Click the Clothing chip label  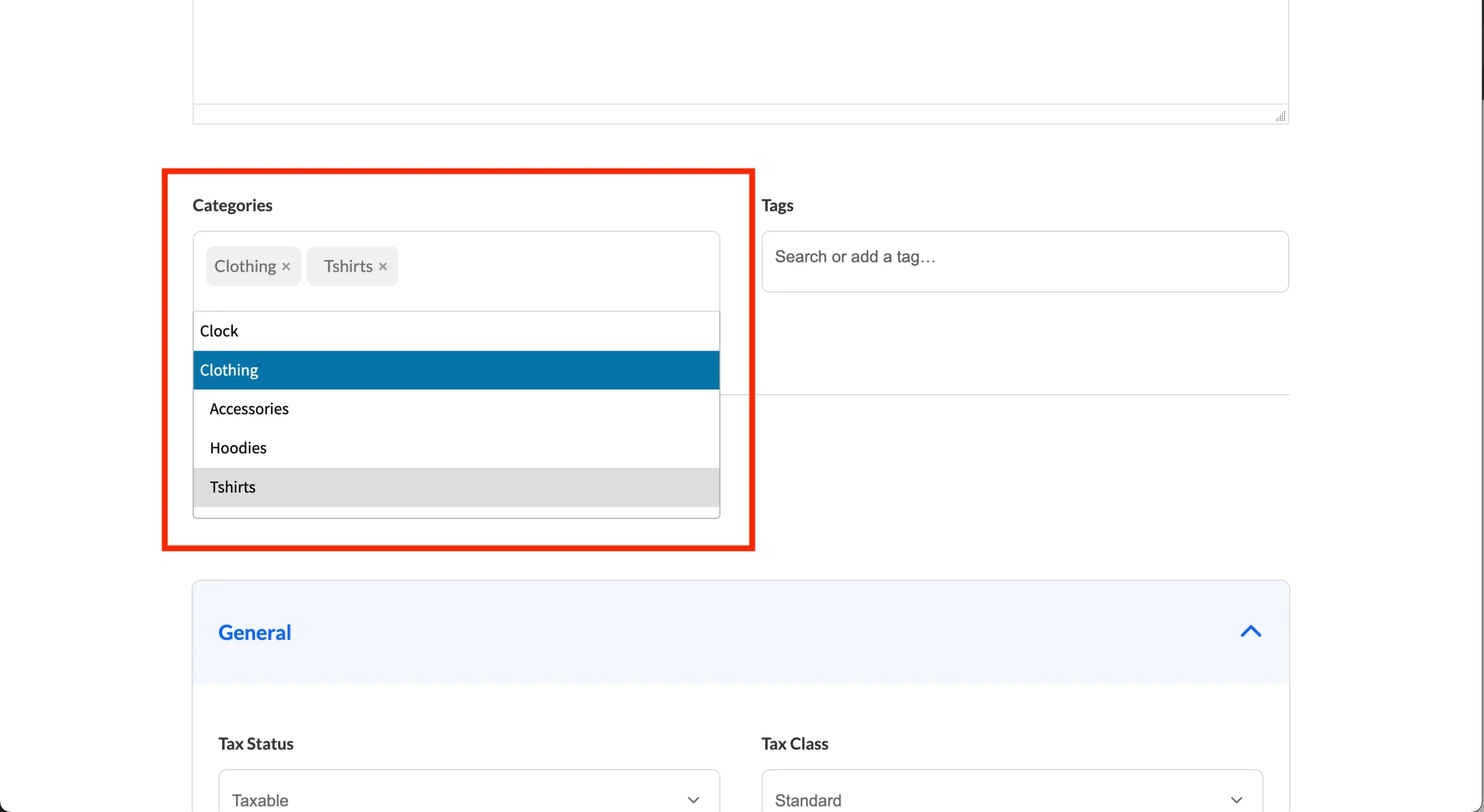245,267
